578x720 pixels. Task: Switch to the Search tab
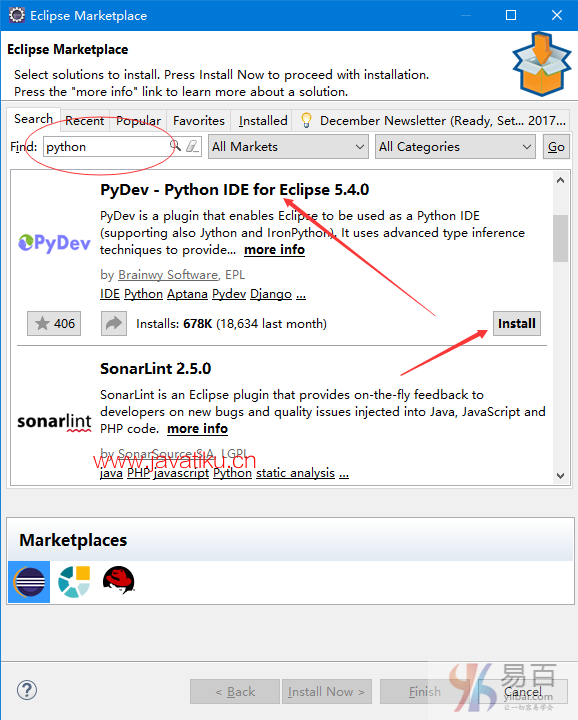(34, 119)
